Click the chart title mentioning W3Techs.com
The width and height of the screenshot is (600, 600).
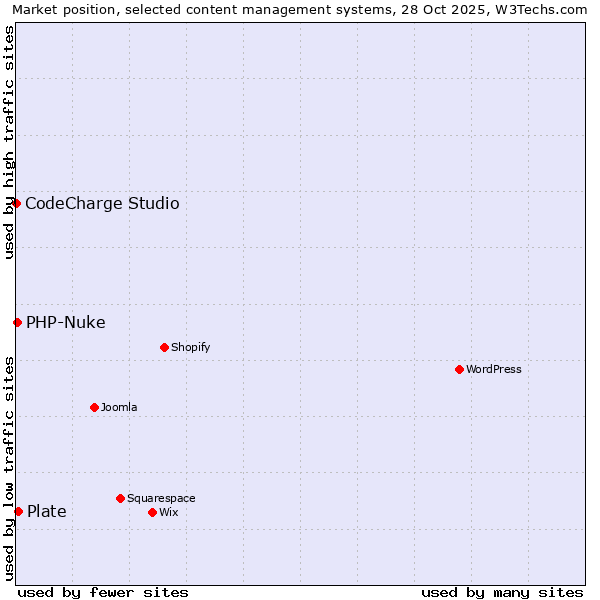point(300,9)
